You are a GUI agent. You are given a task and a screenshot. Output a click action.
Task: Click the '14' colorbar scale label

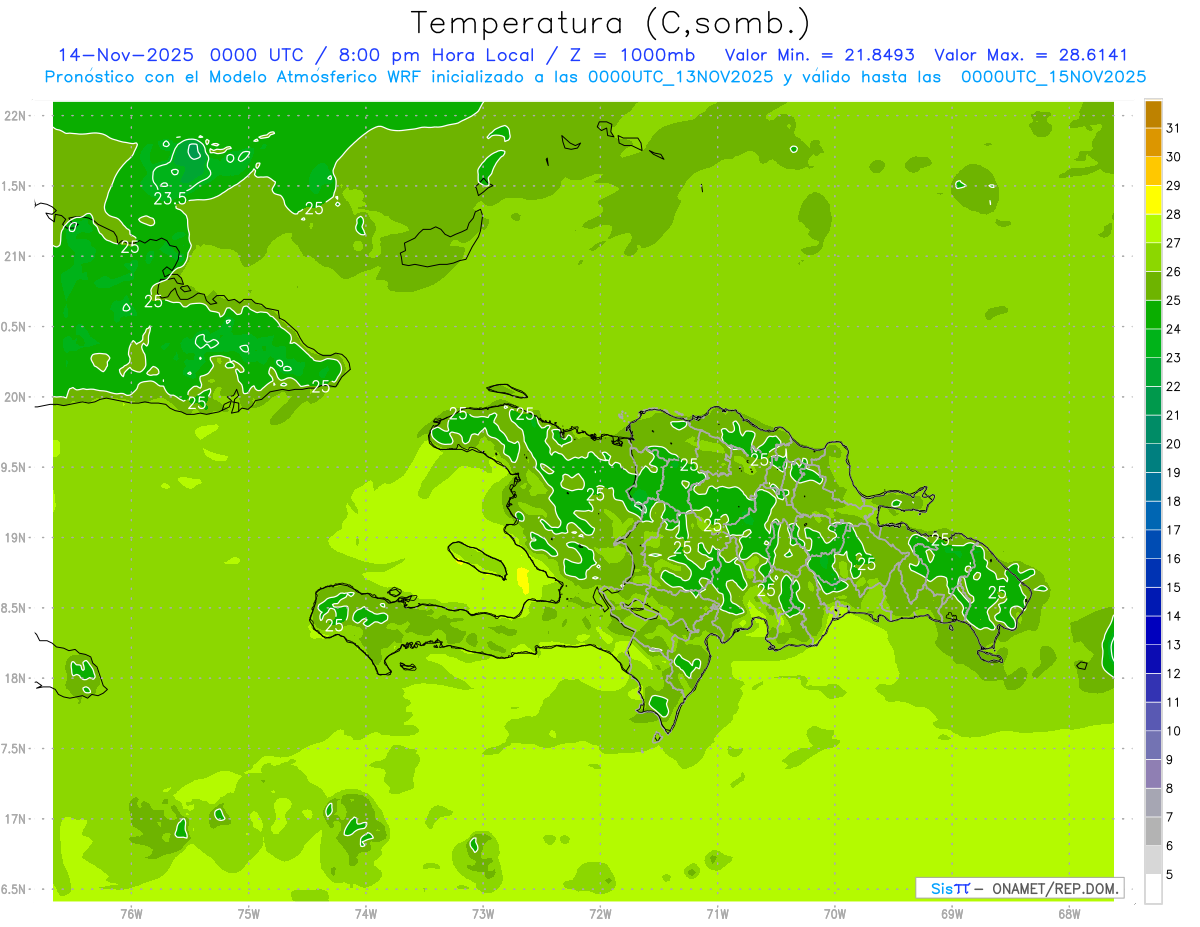click(1174, 616)
